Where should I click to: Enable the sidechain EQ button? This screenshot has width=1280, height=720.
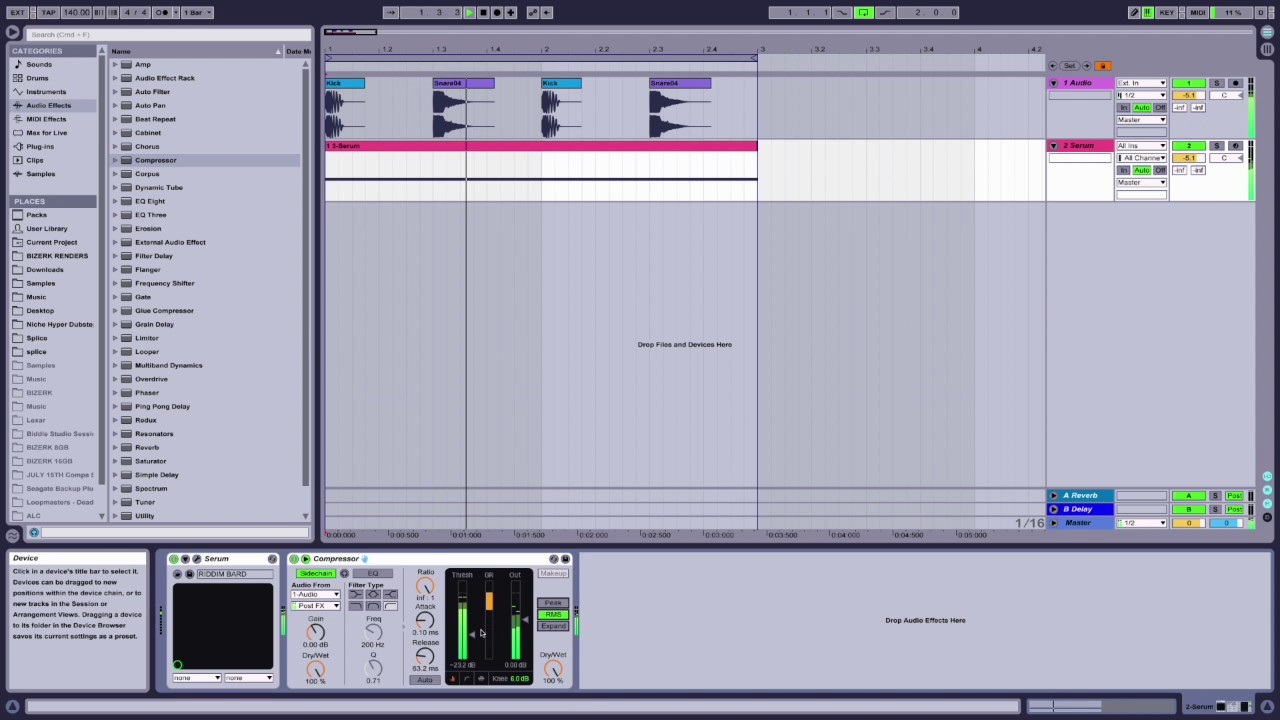(x=373, y=574)
